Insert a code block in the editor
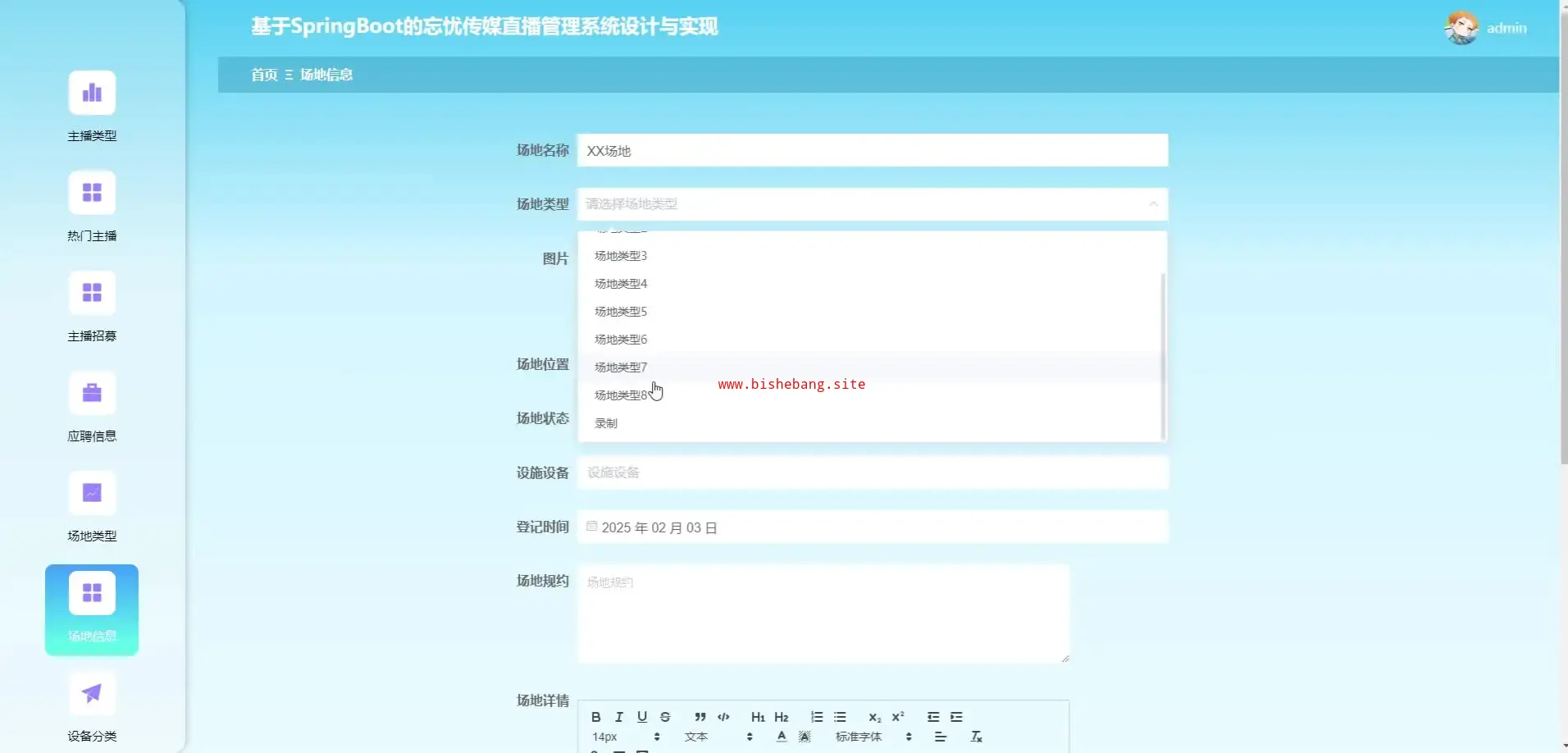Viewport: 1568px width, 753px height. [x=723, y=717]
